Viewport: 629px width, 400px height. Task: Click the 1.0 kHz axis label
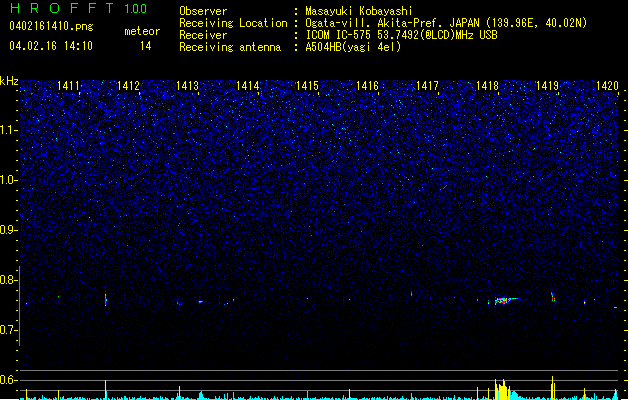(8, 180)
